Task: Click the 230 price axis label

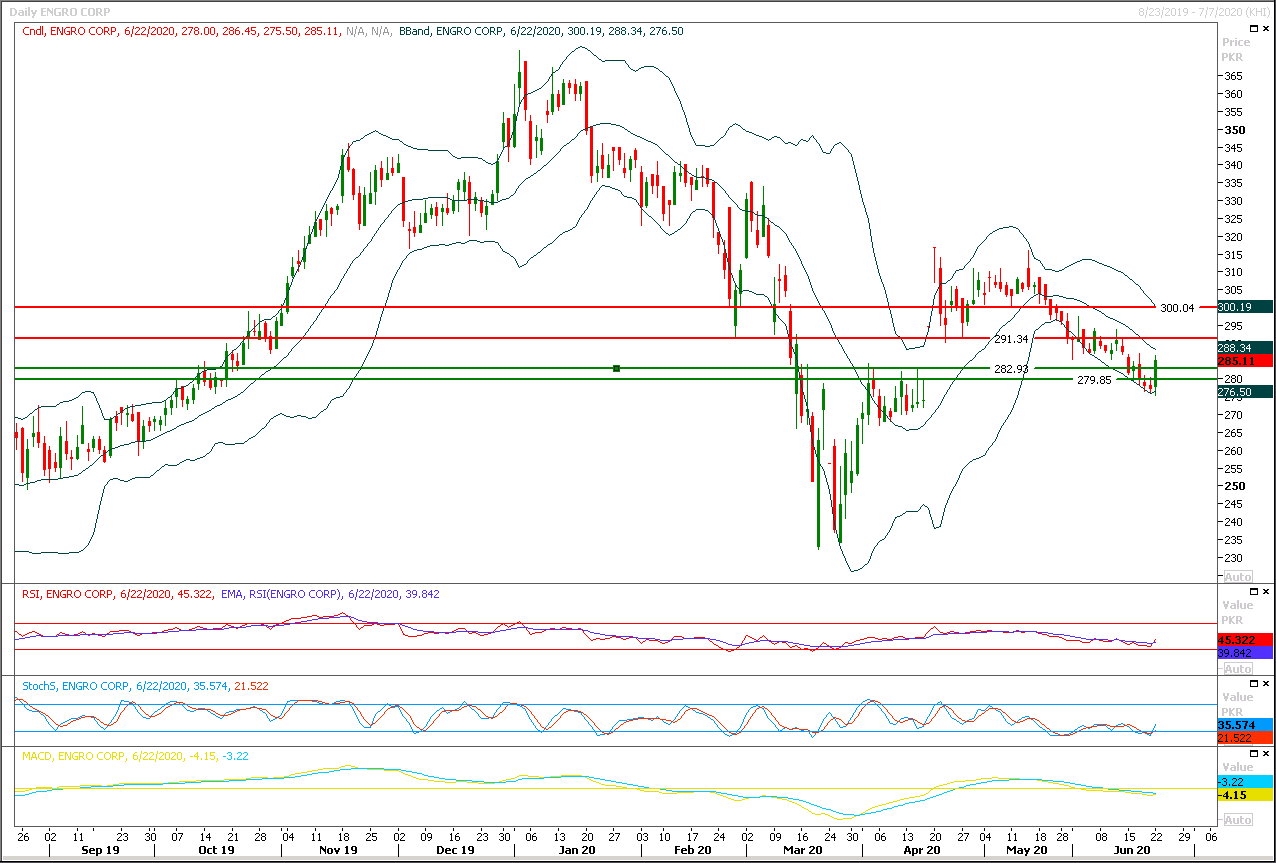Action: point(1234,558)
